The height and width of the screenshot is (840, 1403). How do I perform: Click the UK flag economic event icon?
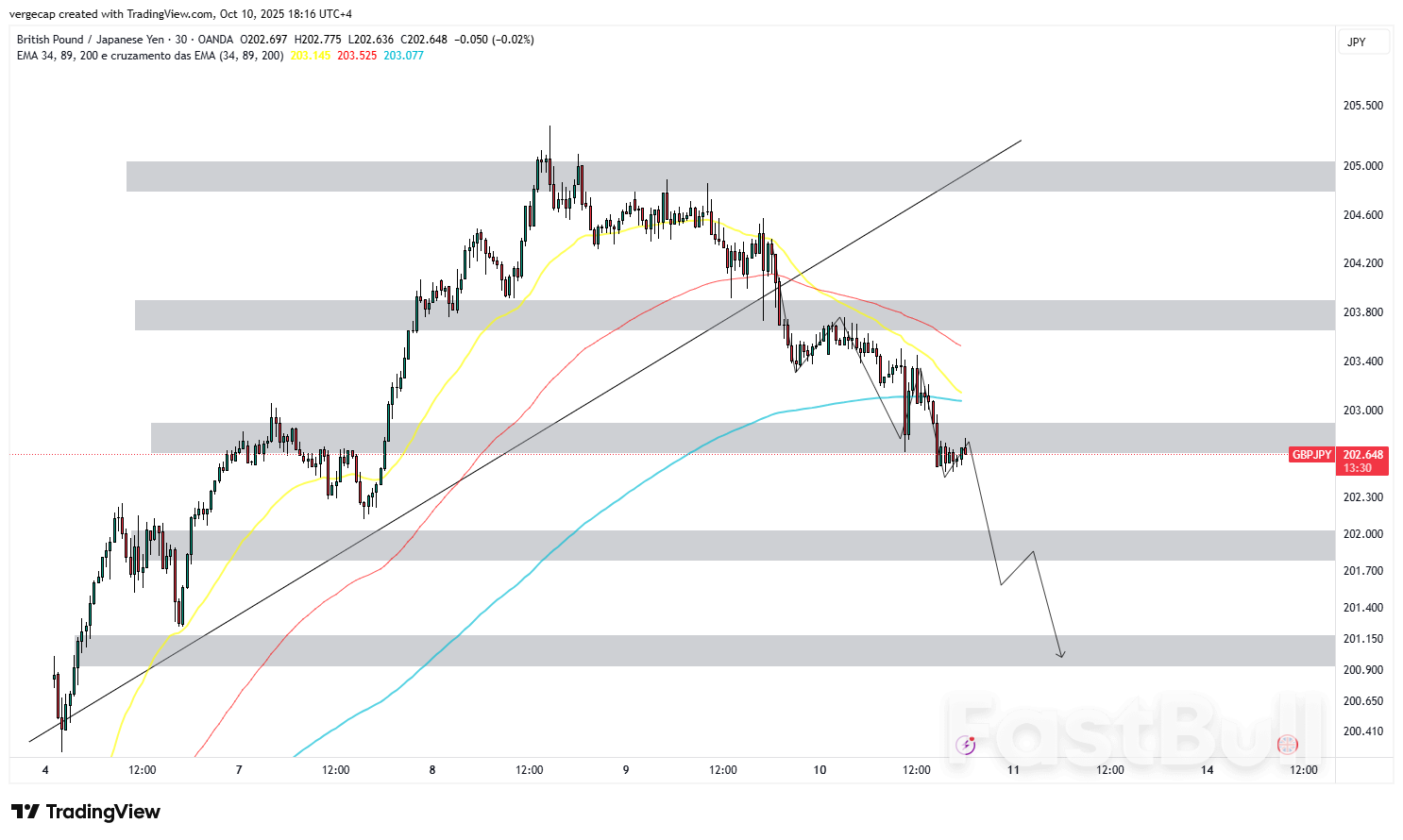coord(1287,745)
